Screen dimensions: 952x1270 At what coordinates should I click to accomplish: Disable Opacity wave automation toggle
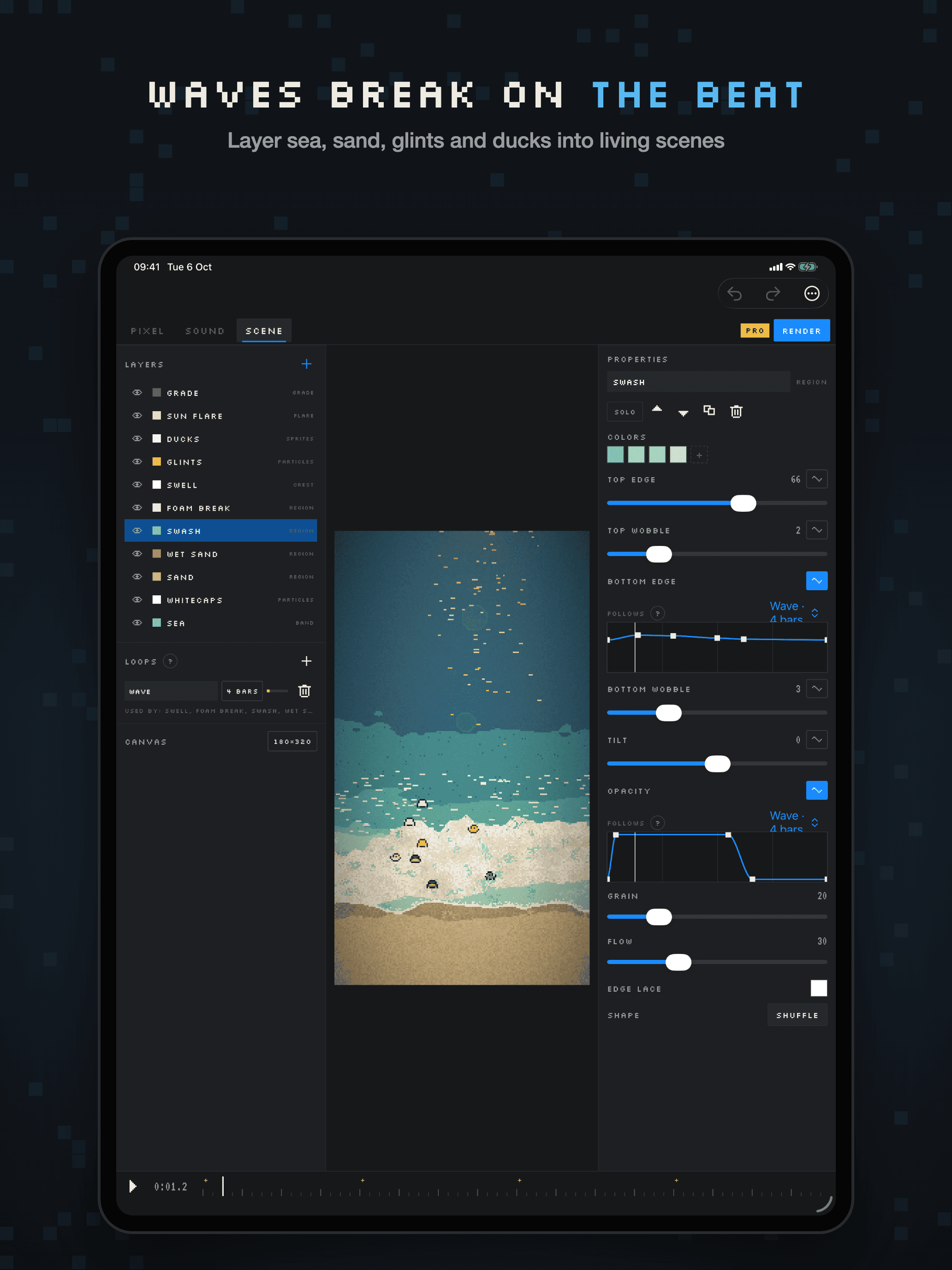point(816,790)
